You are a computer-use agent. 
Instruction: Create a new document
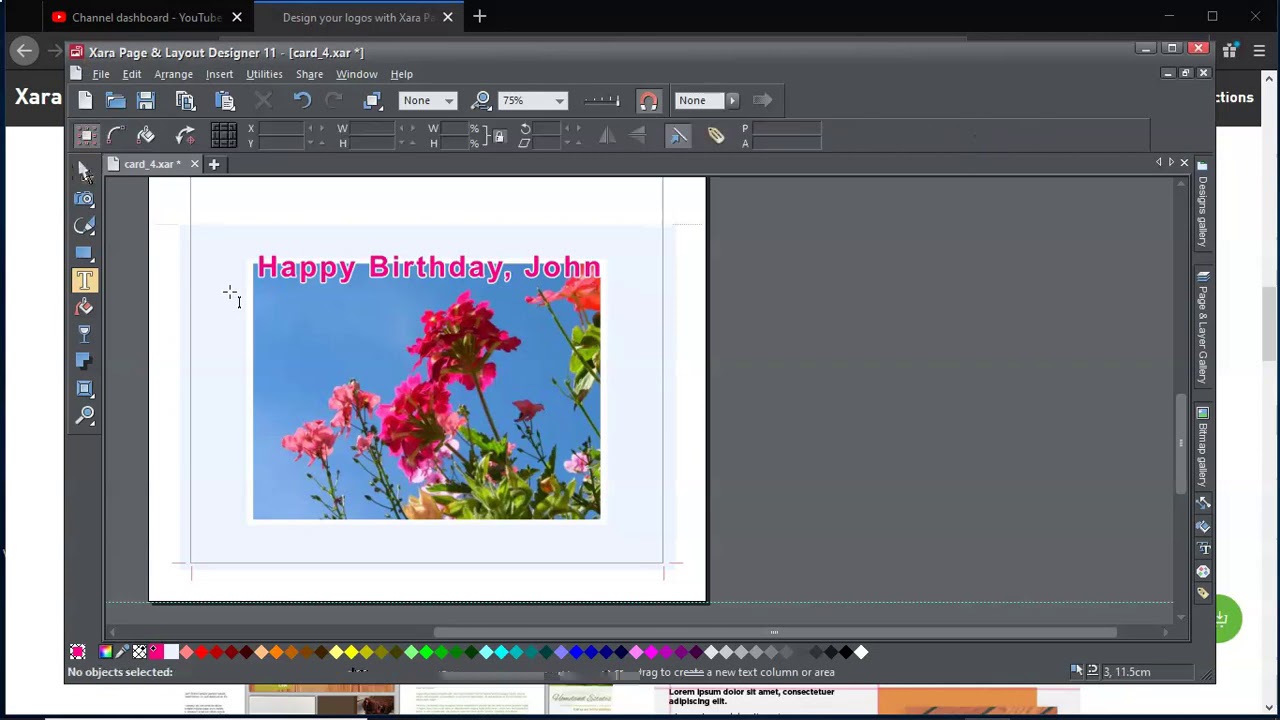[85, 100]
